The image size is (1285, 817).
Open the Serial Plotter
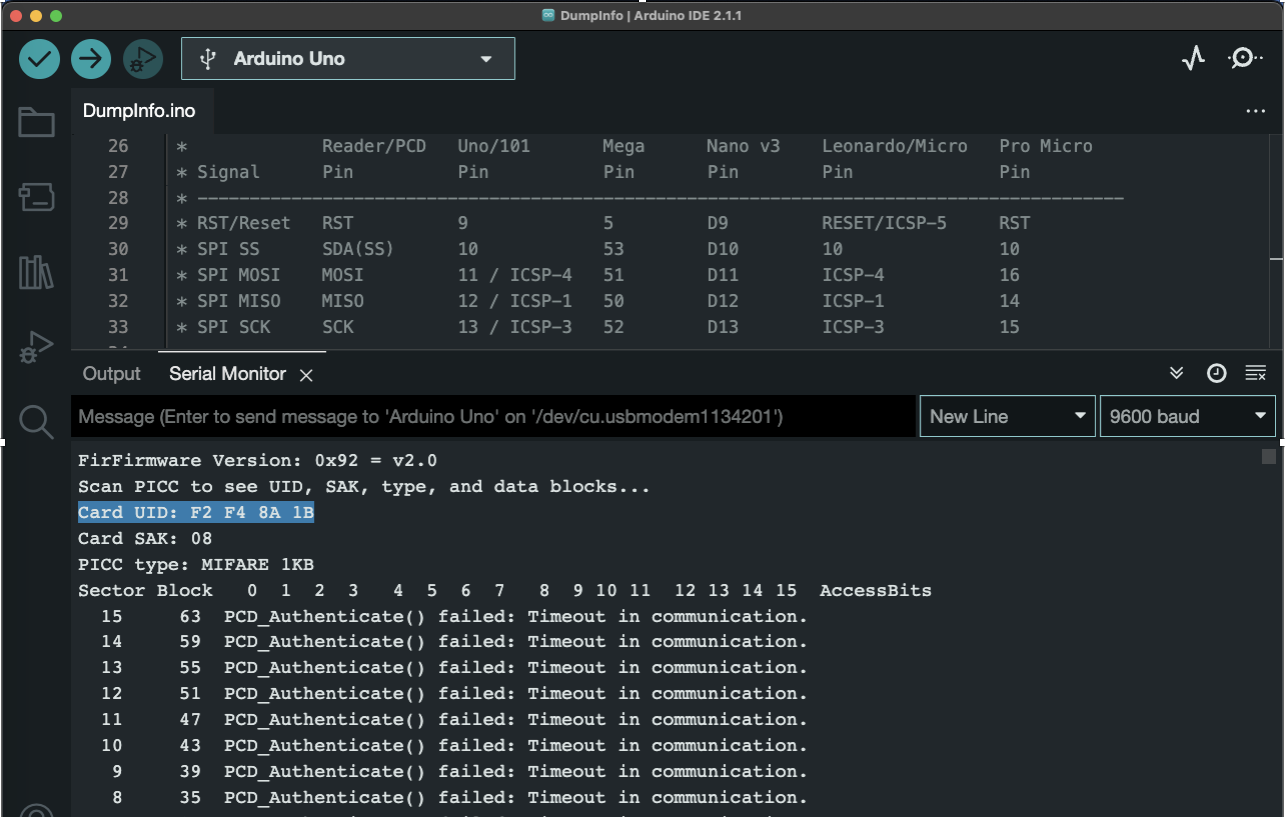(1193, 59)
